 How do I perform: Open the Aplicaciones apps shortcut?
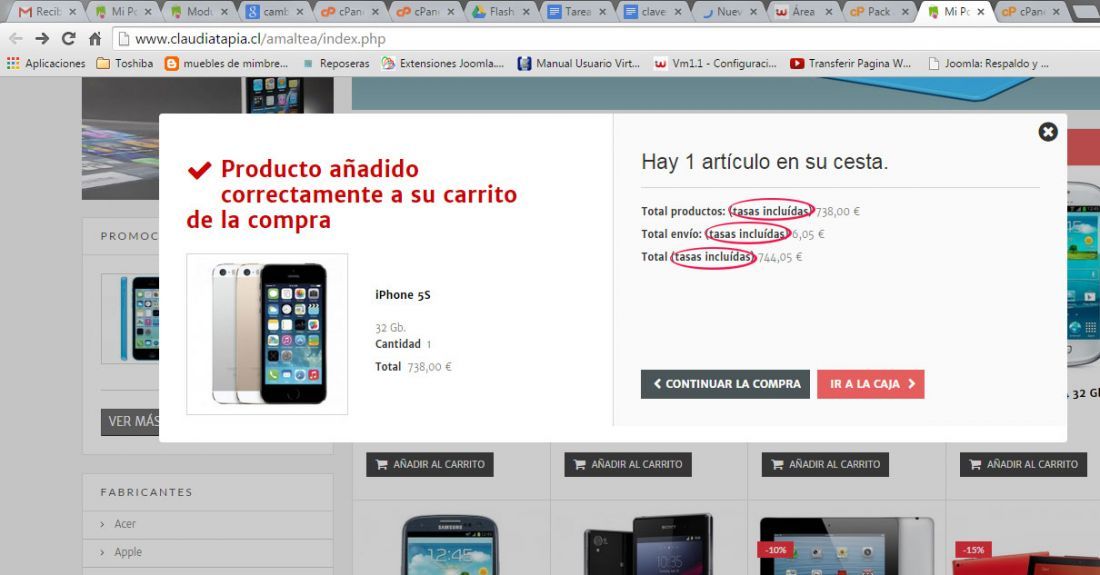pos(46,63)
